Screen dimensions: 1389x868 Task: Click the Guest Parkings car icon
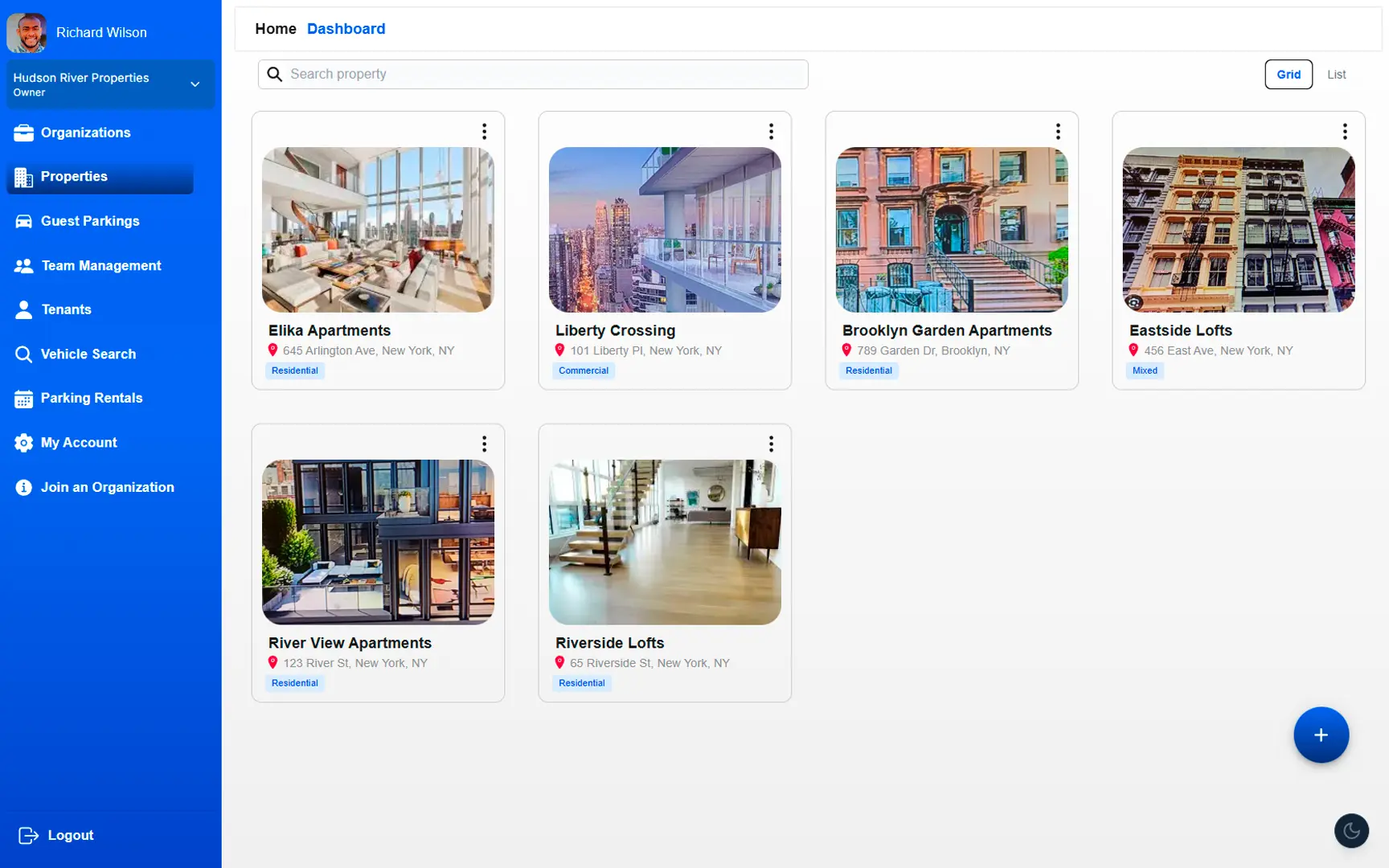click(x=23, y=221)
